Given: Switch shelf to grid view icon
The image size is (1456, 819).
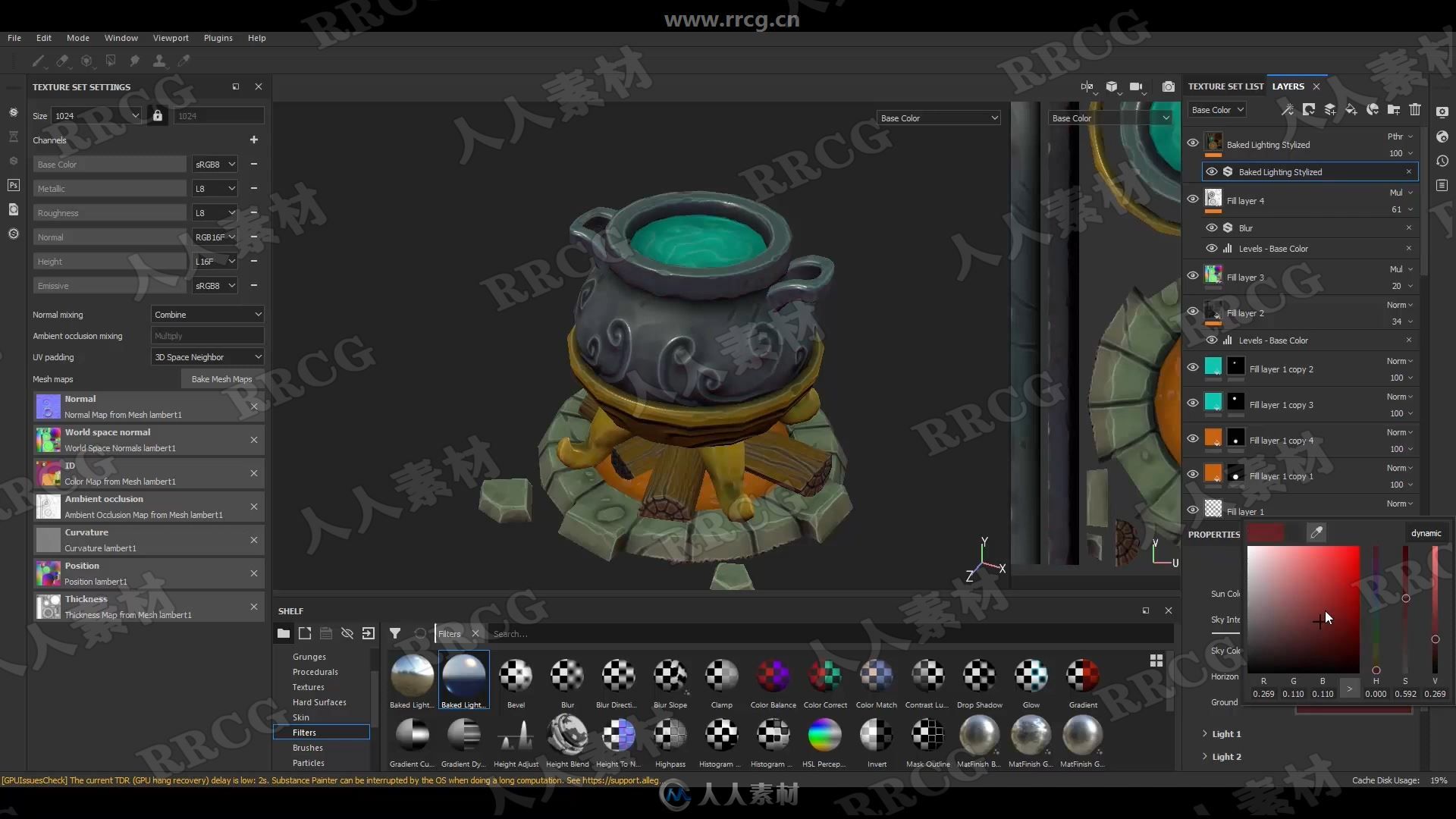Looking at the screenshot, I should pos(1156,661).
